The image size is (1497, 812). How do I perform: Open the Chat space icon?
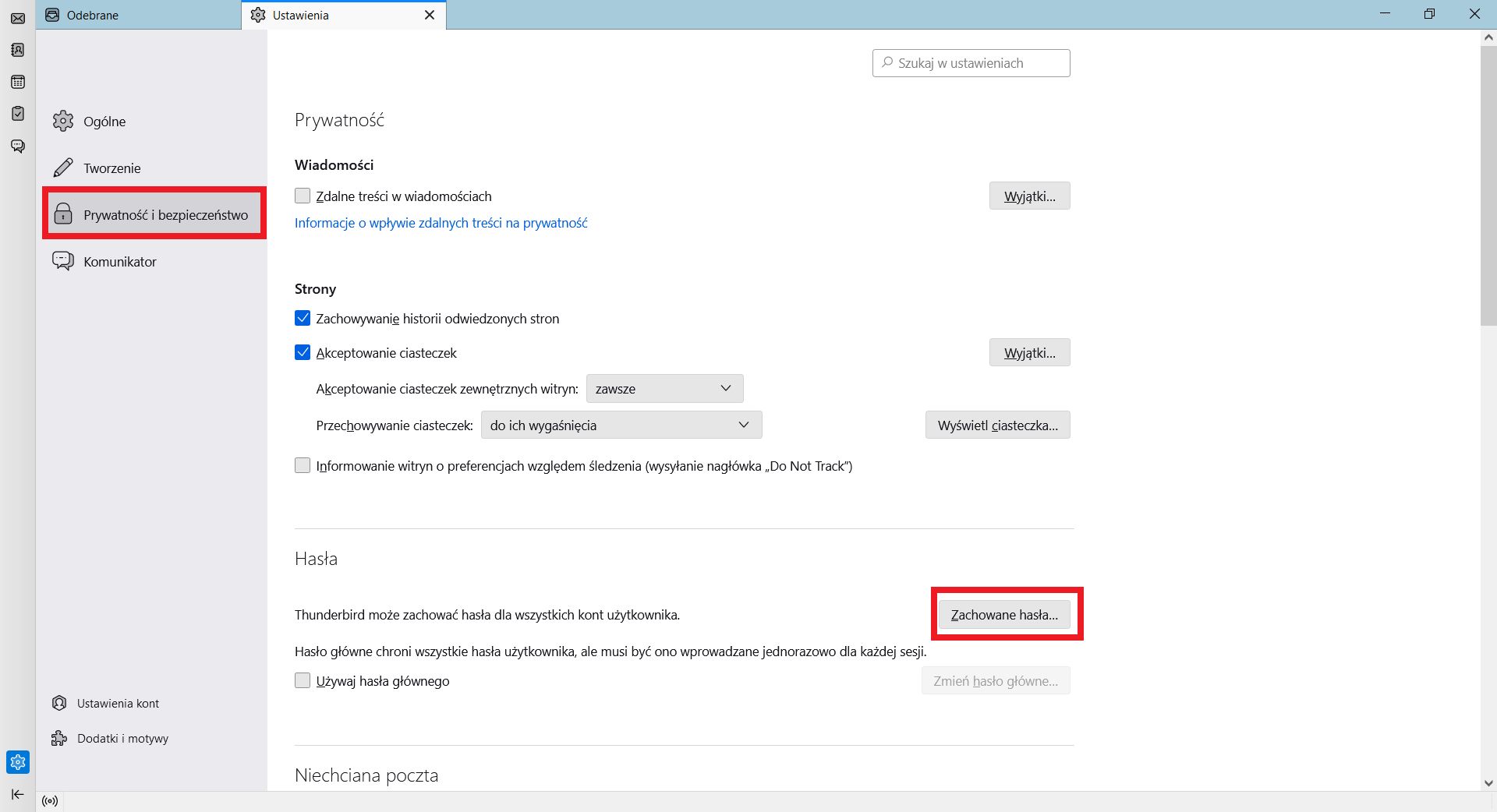18,147
